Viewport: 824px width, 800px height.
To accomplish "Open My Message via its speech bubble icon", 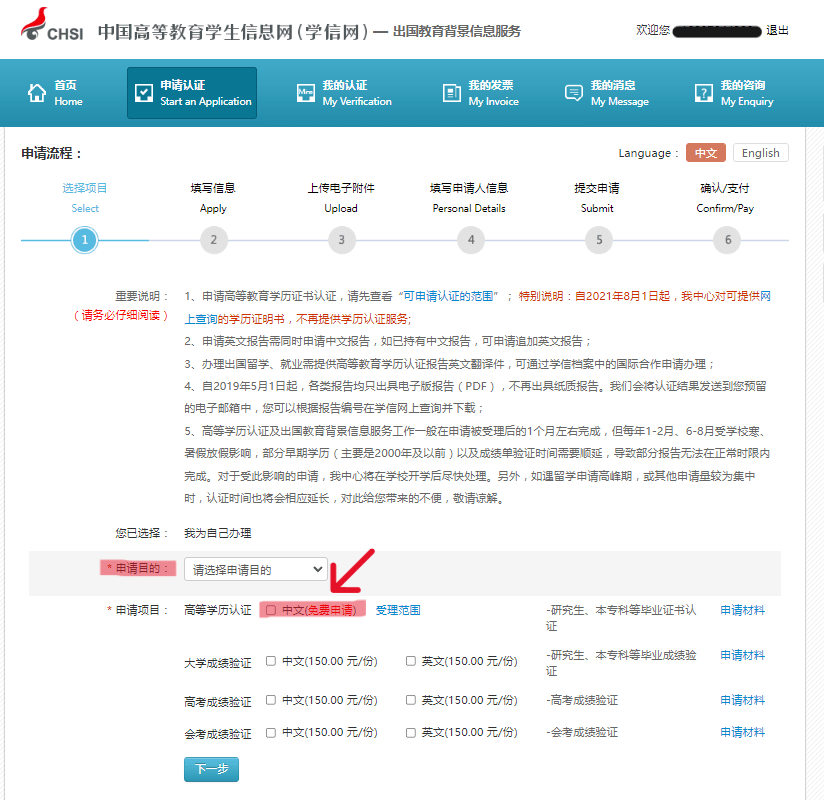I will 573,92.
